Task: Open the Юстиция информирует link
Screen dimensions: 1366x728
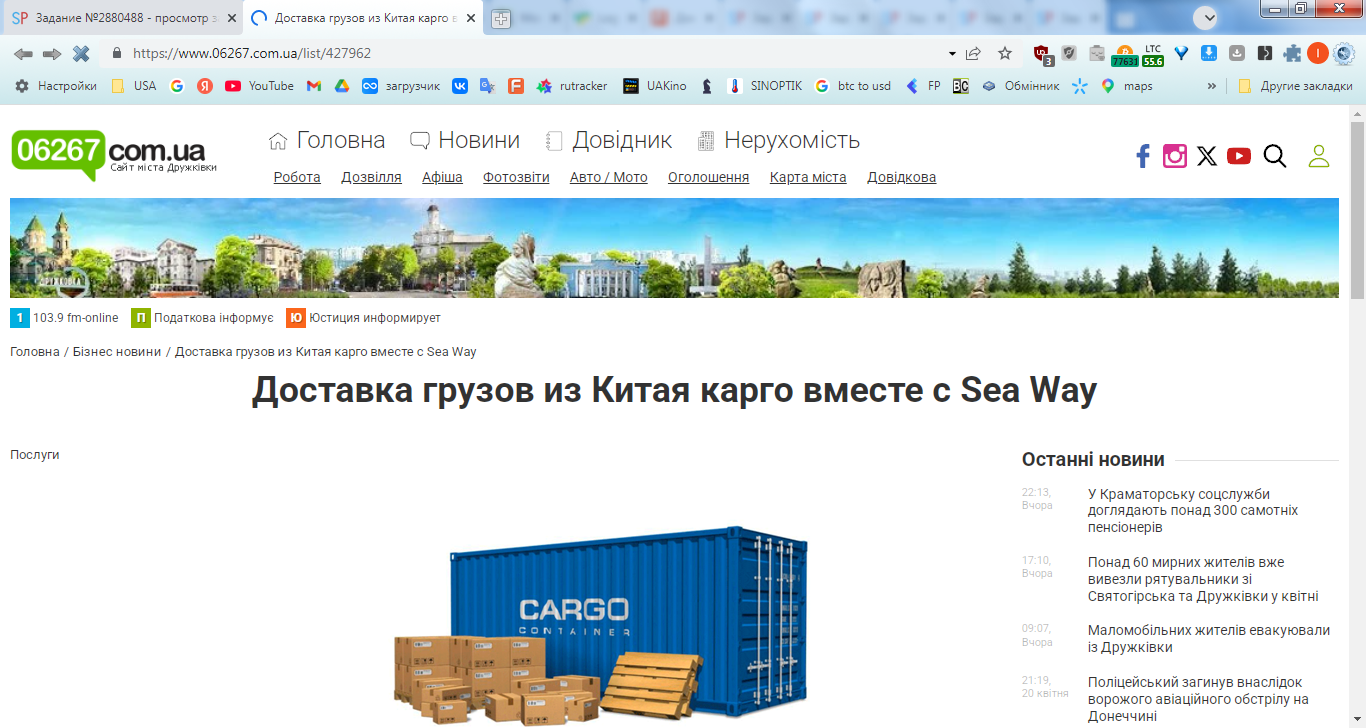Action: pos(363,318)
